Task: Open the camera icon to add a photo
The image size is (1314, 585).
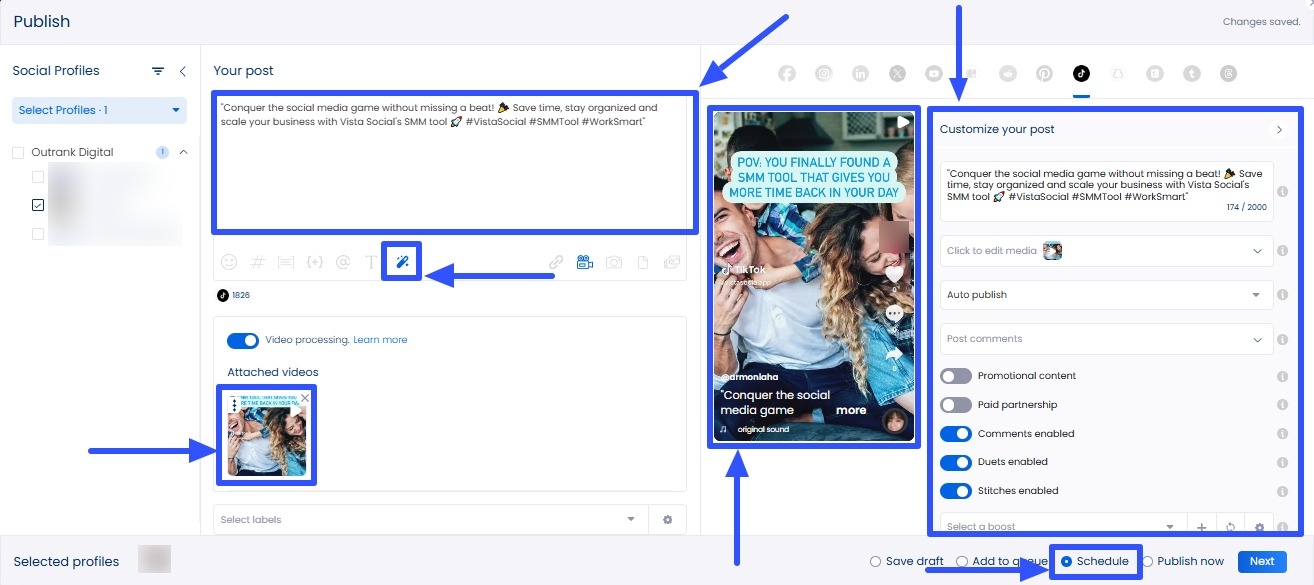Action: (x=613, y=261)
